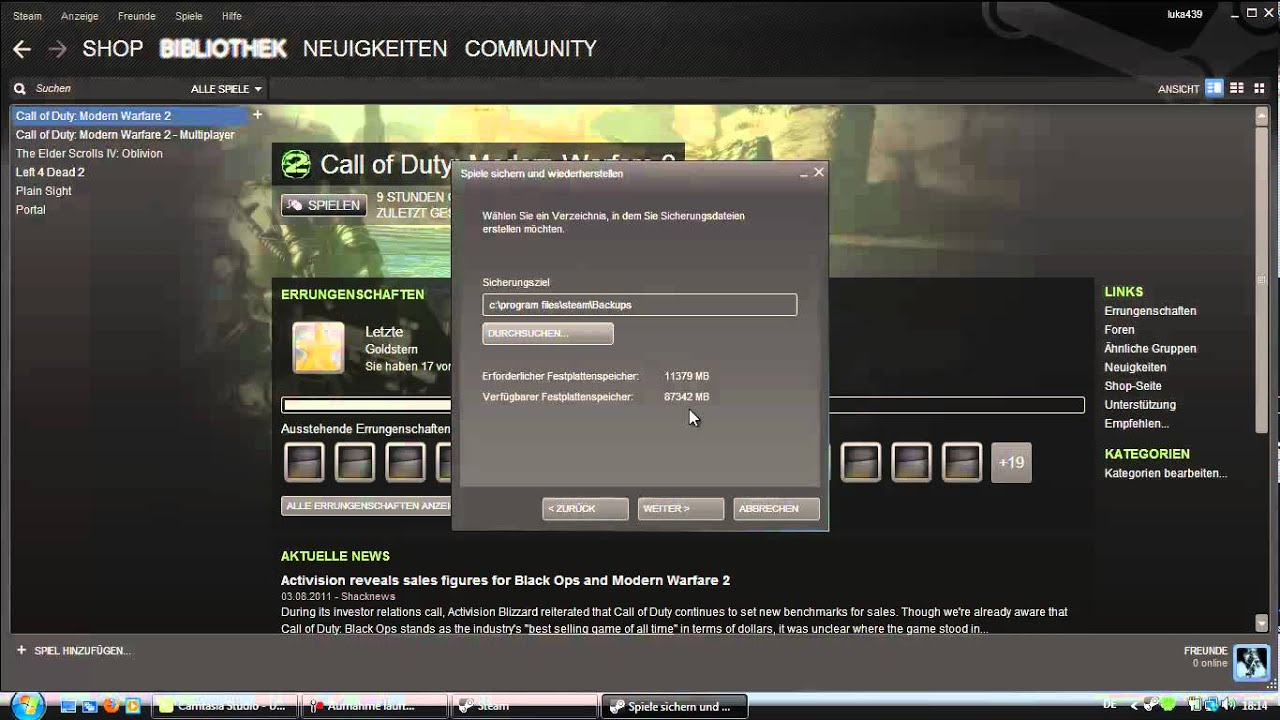Go to the COMMUNITY tab

(530, 48)
